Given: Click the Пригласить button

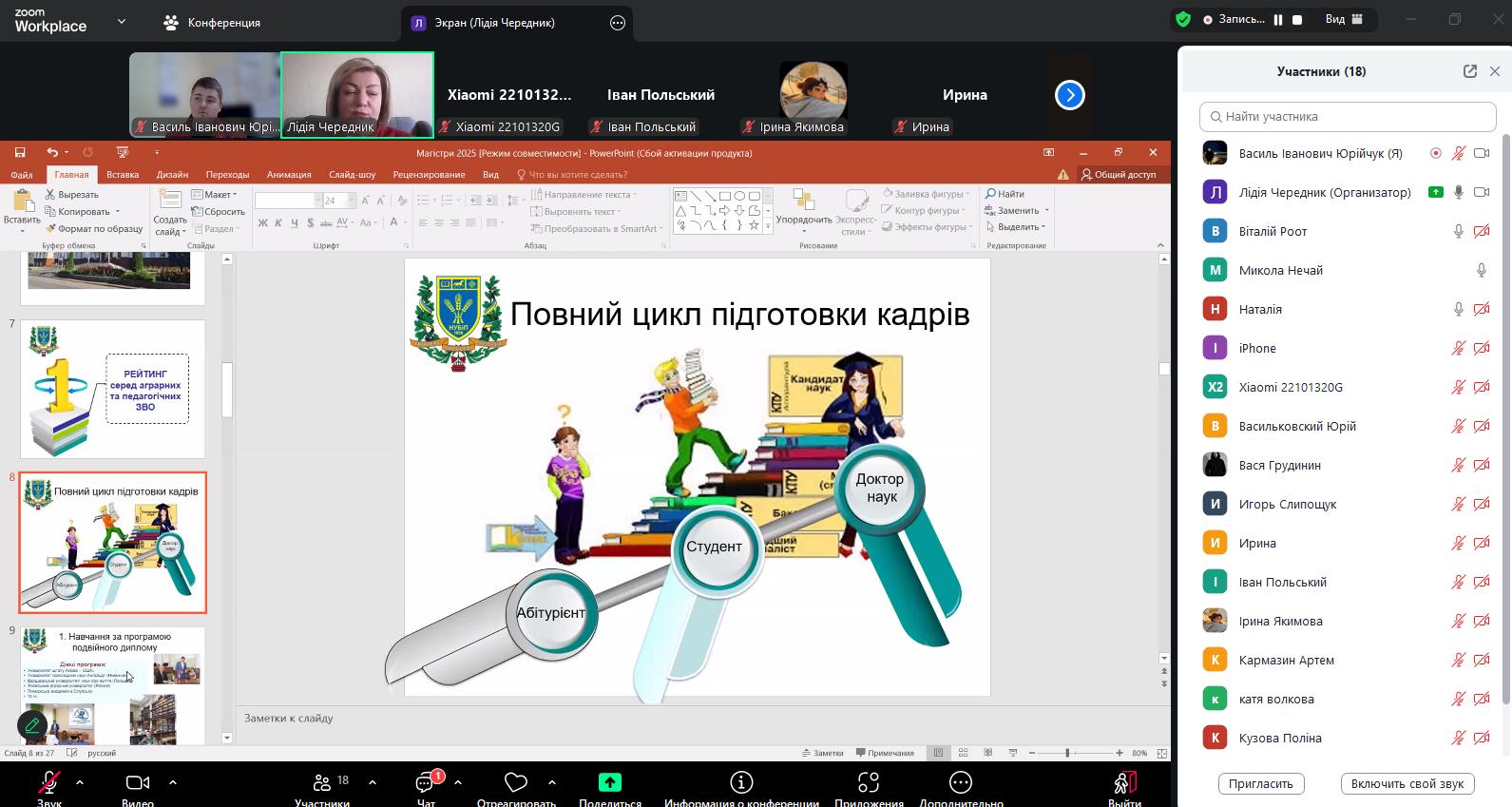Looking at the screenshot, I should tap(1260, 784).
